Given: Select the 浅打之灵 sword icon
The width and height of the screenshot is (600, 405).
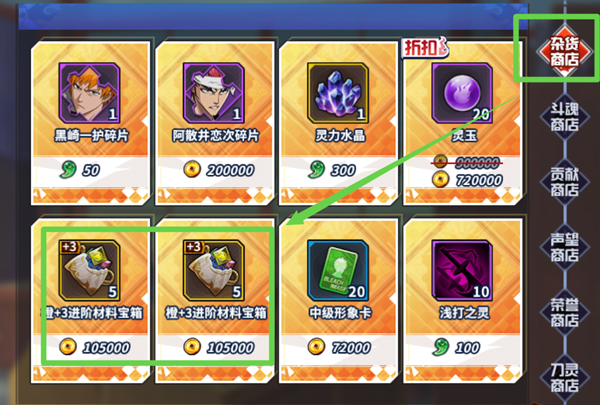Looking at the screenshot, I should [x=462, y=271].
